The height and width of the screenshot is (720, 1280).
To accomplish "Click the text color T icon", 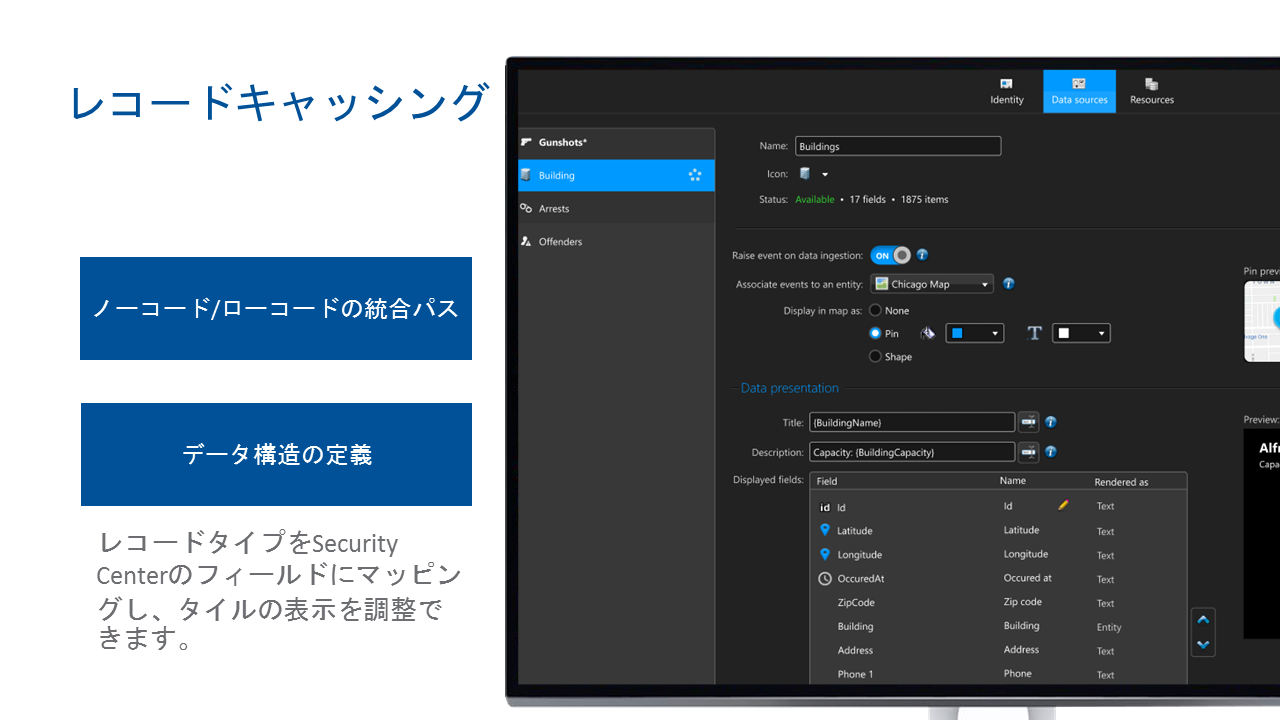I will pos(1035,333).
